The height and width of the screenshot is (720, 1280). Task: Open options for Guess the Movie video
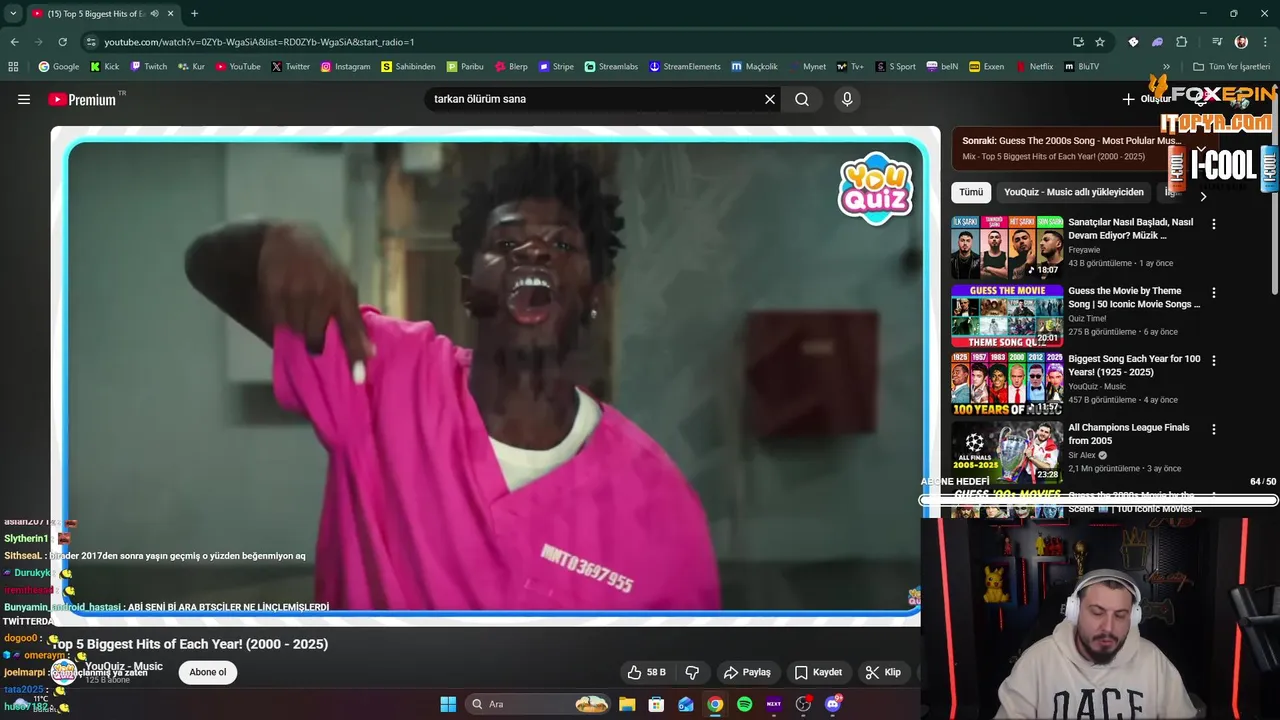point(1214,293)
